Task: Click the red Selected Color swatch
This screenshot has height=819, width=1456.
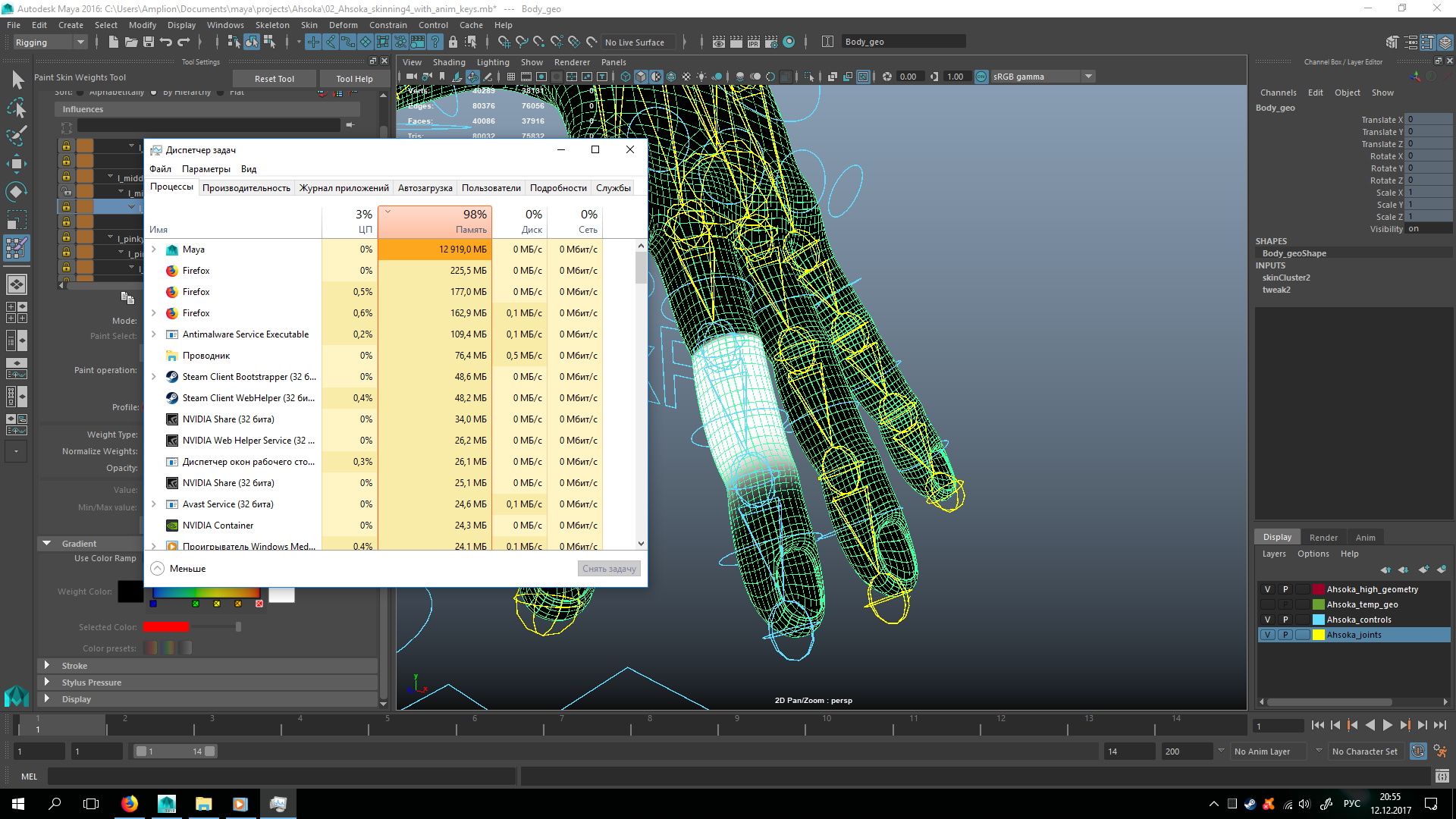Action: pyautogui.click(x=166, y=626)
